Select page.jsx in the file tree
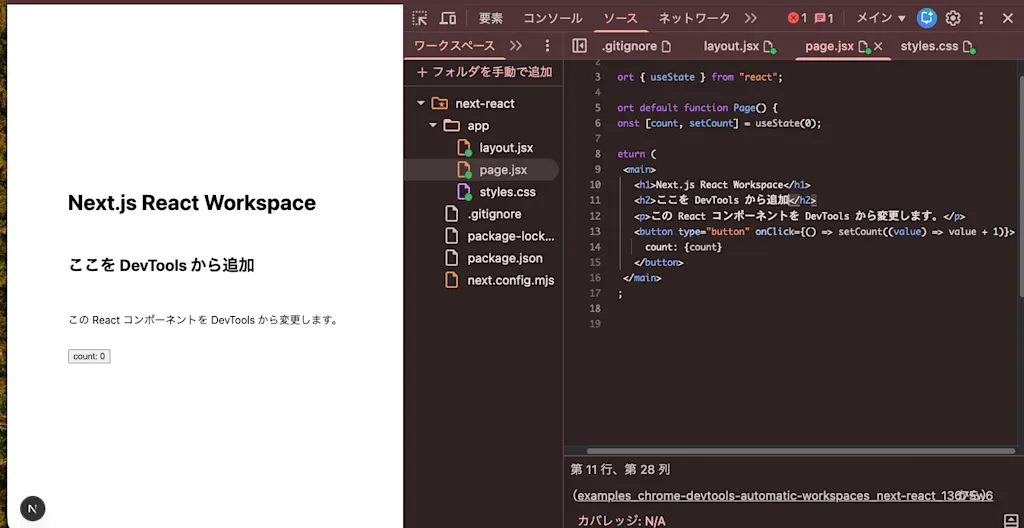The image size is (1024, 528). (x=503, y=170)
